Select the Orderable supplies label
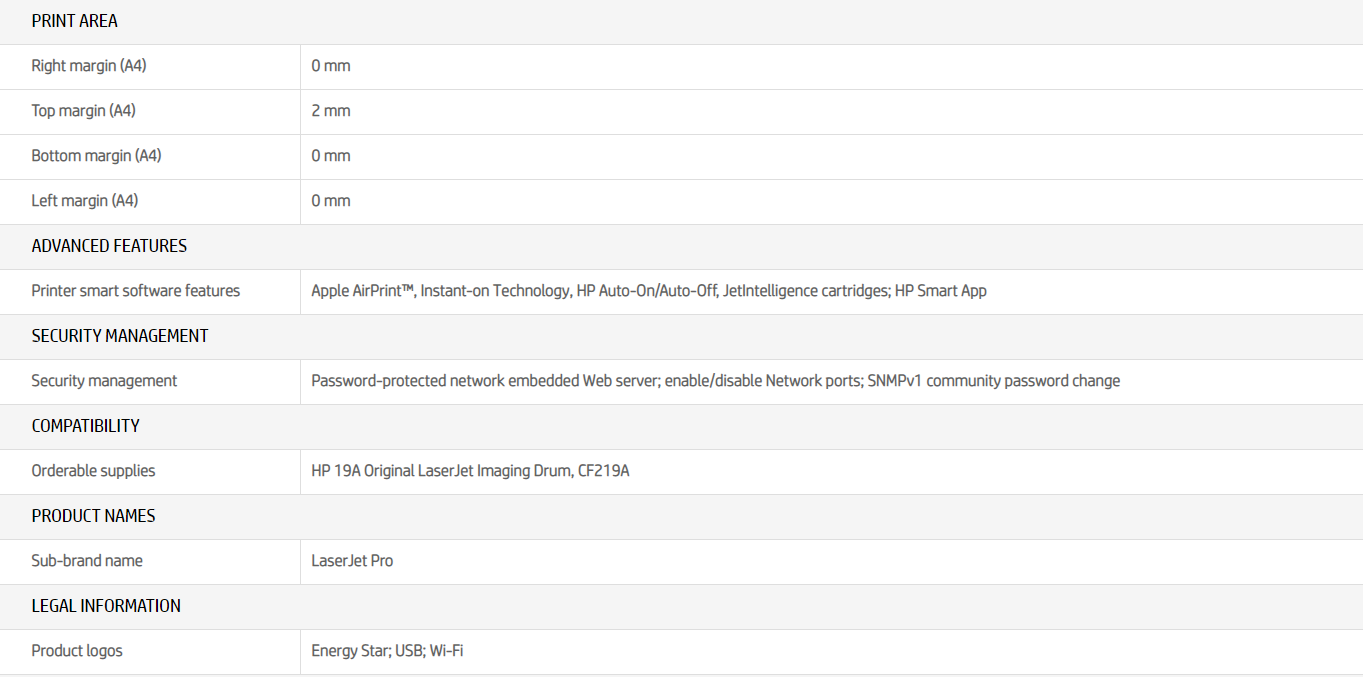1364x677 pixels. click(x=93, y=471)
